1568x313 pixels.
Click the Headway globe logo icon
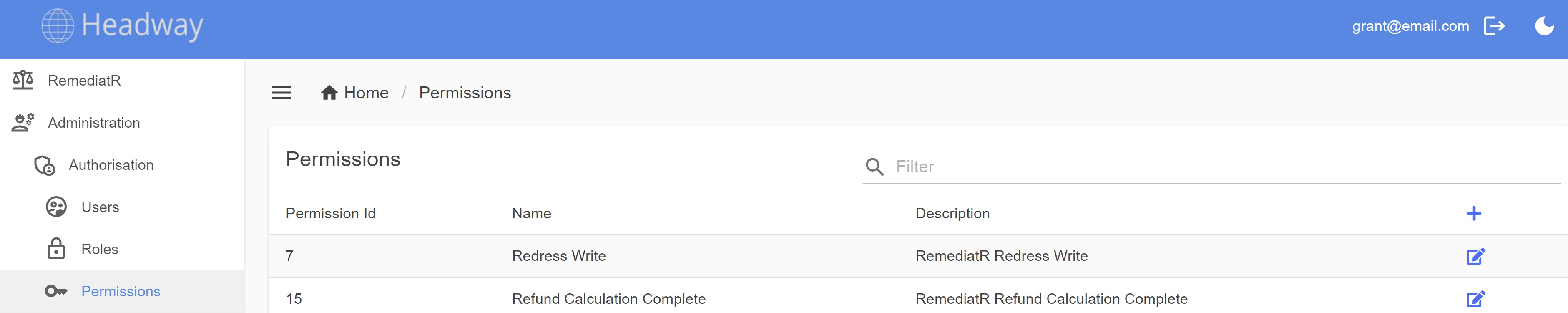(x=57, y=25)
